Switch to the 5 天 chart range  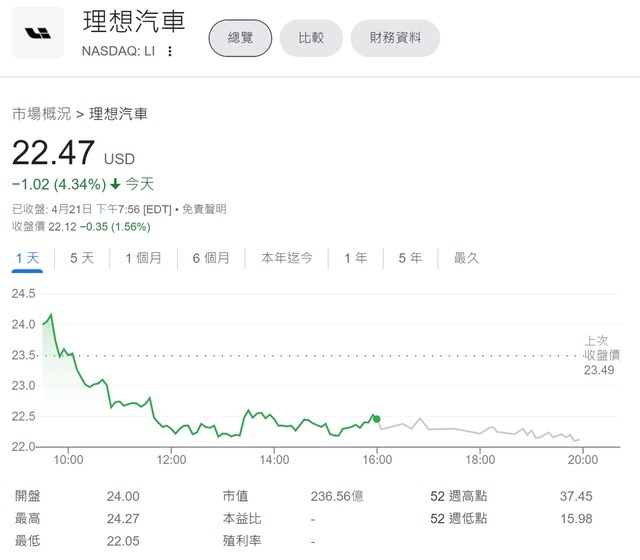[82, 258]
